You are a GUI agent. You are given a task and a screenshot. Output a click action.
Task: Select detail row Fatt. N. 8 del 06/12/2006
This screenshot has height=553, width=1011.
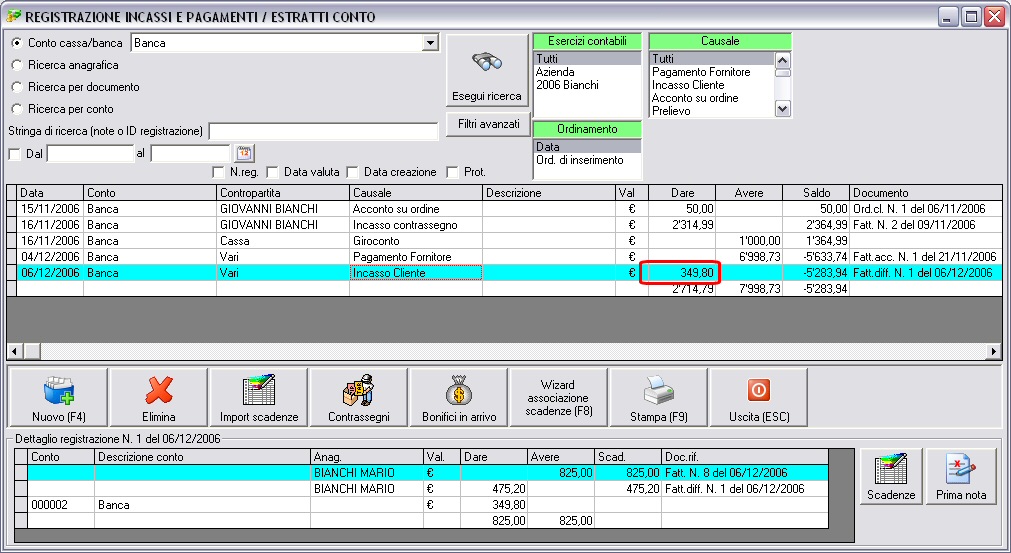tap(422, 472)
